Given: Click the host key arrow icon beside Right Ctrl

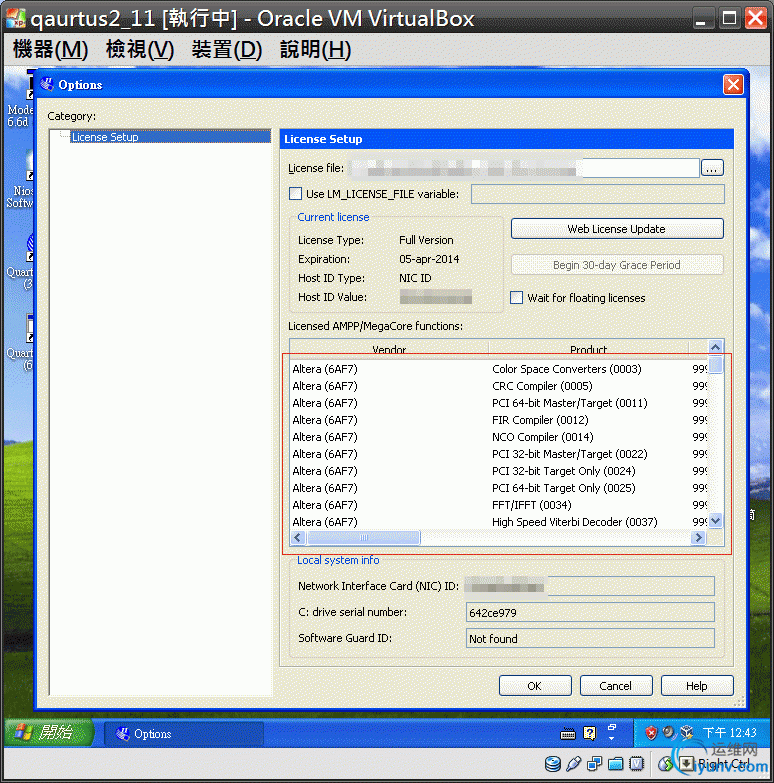Looking at the screenshot, I should pos(686,764).
